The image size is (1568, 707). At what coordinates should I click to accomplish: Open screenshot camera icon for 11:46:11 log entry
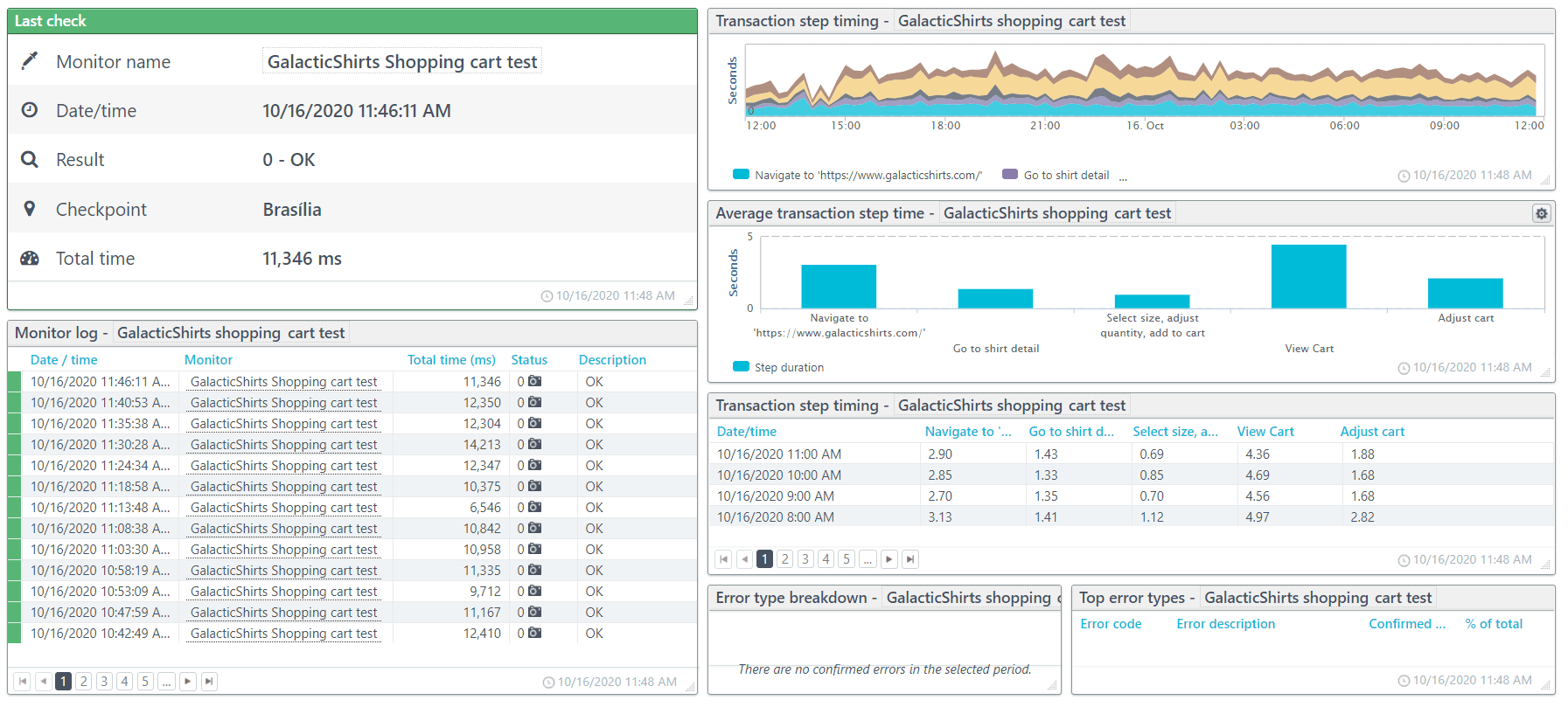tap(534, 381)
